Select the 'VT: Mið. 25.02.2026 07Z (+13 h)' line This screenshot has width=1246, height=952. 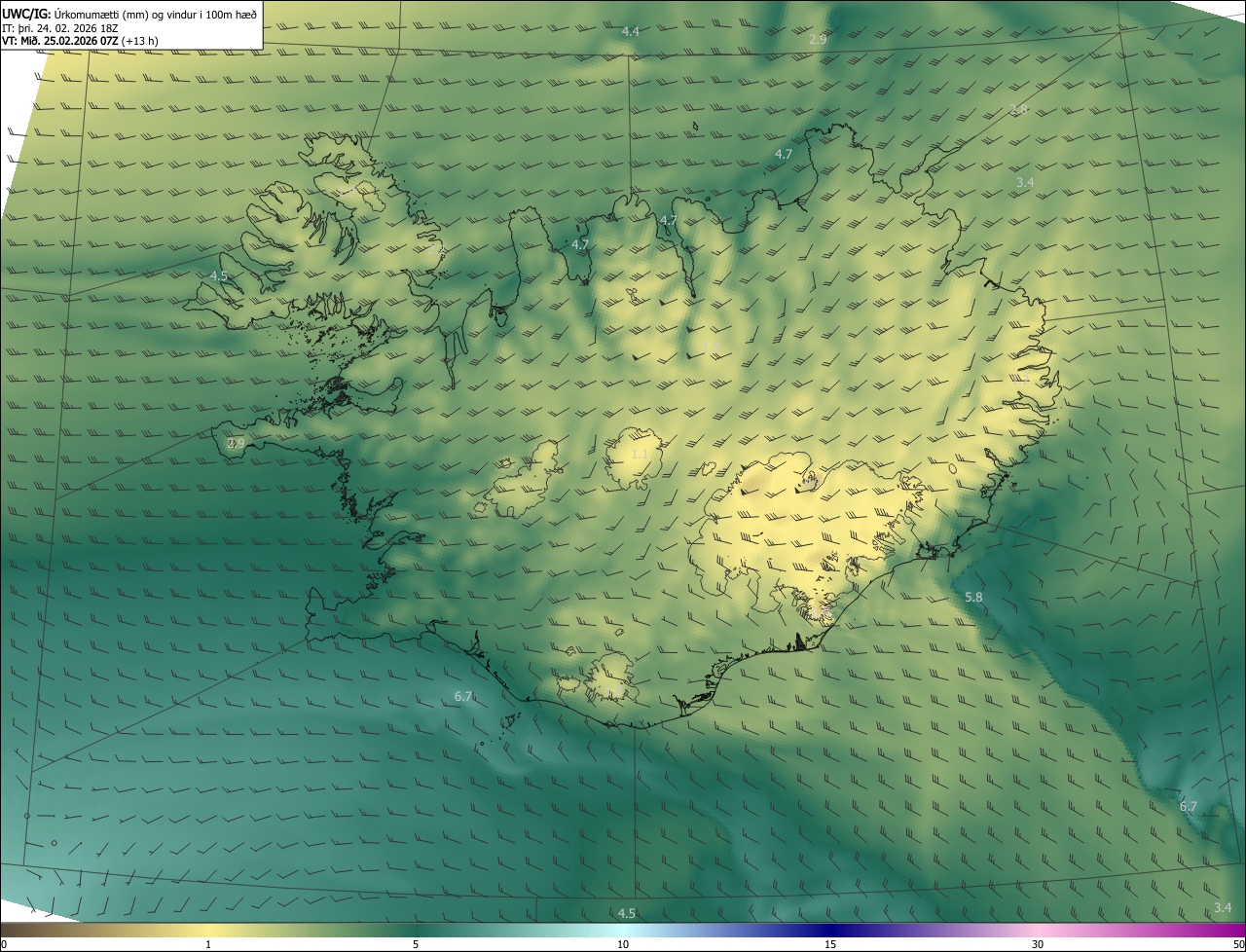click(x=81, y=41)
